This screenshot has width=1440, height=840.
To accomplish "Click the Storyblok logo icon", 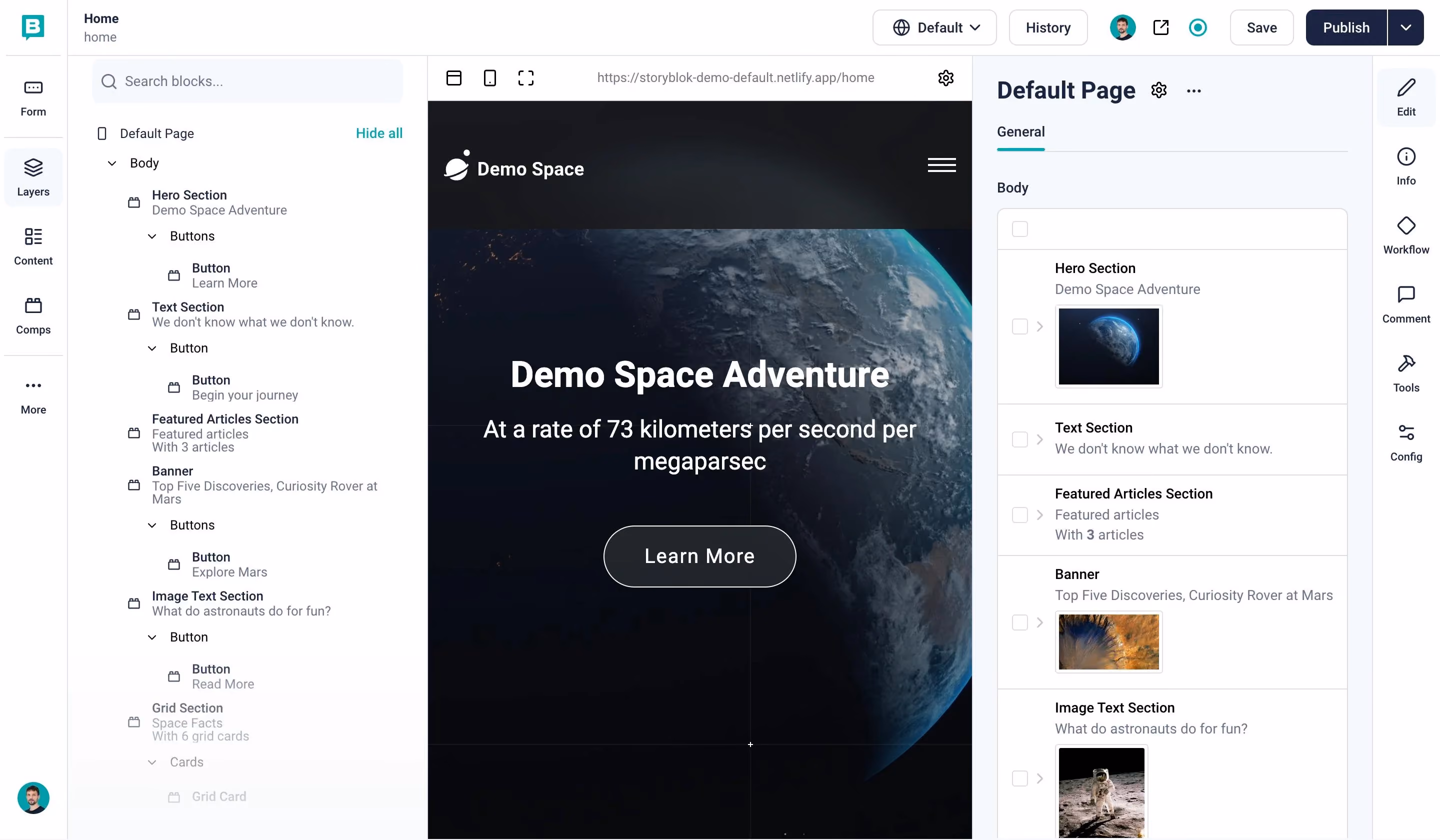I will click(32, 27).
